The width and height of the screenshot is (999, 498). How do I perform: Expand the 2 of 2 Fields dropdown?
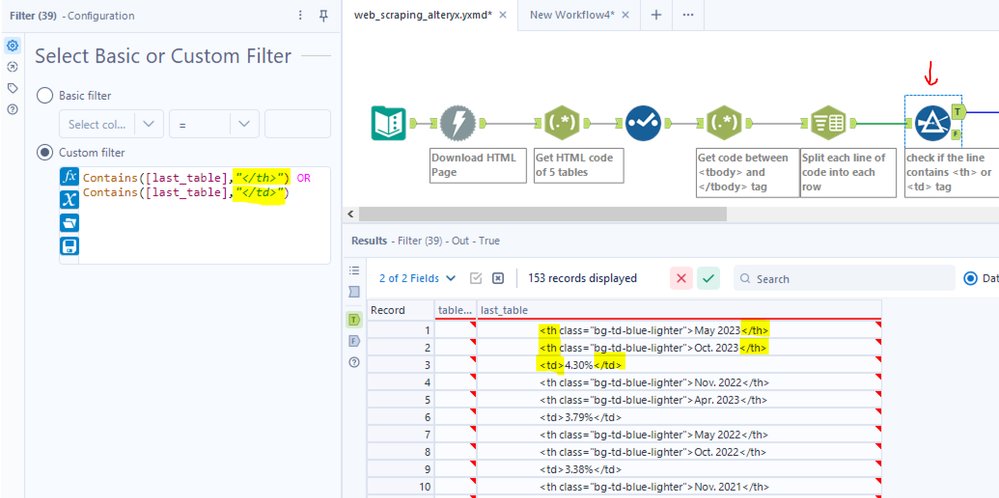click(x=418, y=278)
